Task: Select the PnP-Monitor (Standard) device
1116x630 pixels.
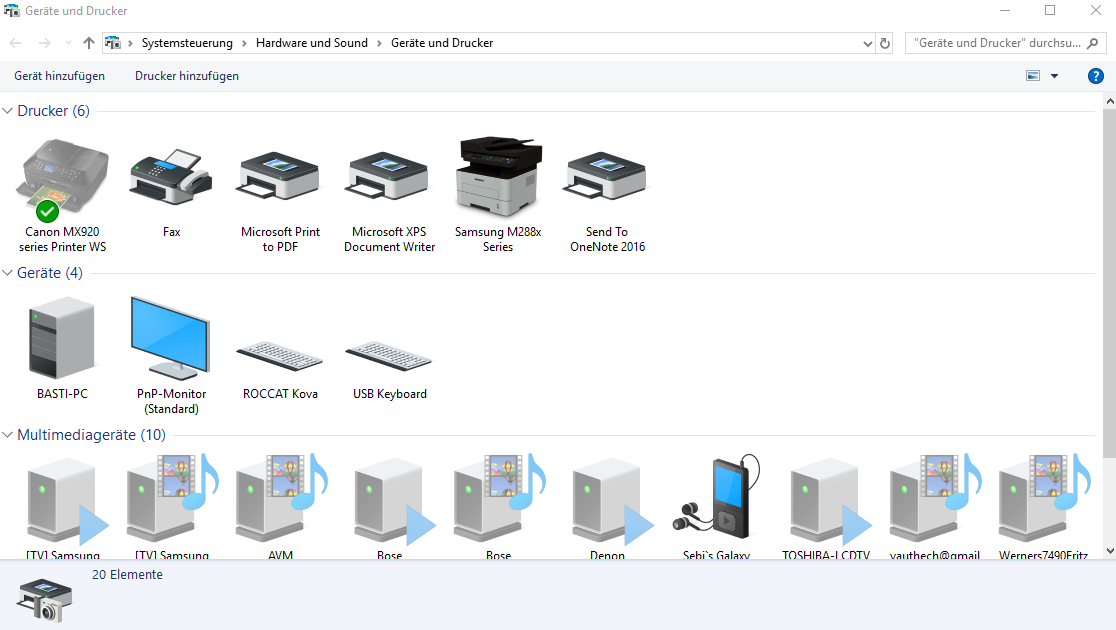Action: 171,338
